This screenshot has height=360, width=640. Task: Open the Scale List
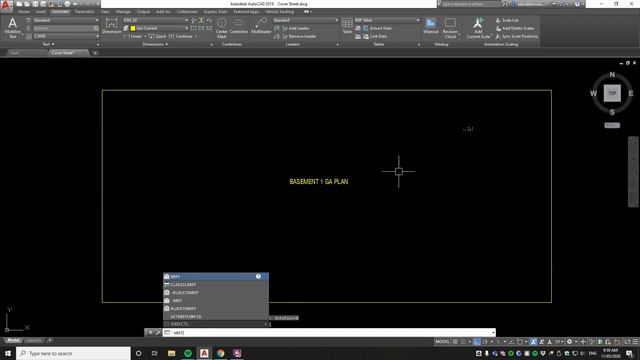[507, 20]
